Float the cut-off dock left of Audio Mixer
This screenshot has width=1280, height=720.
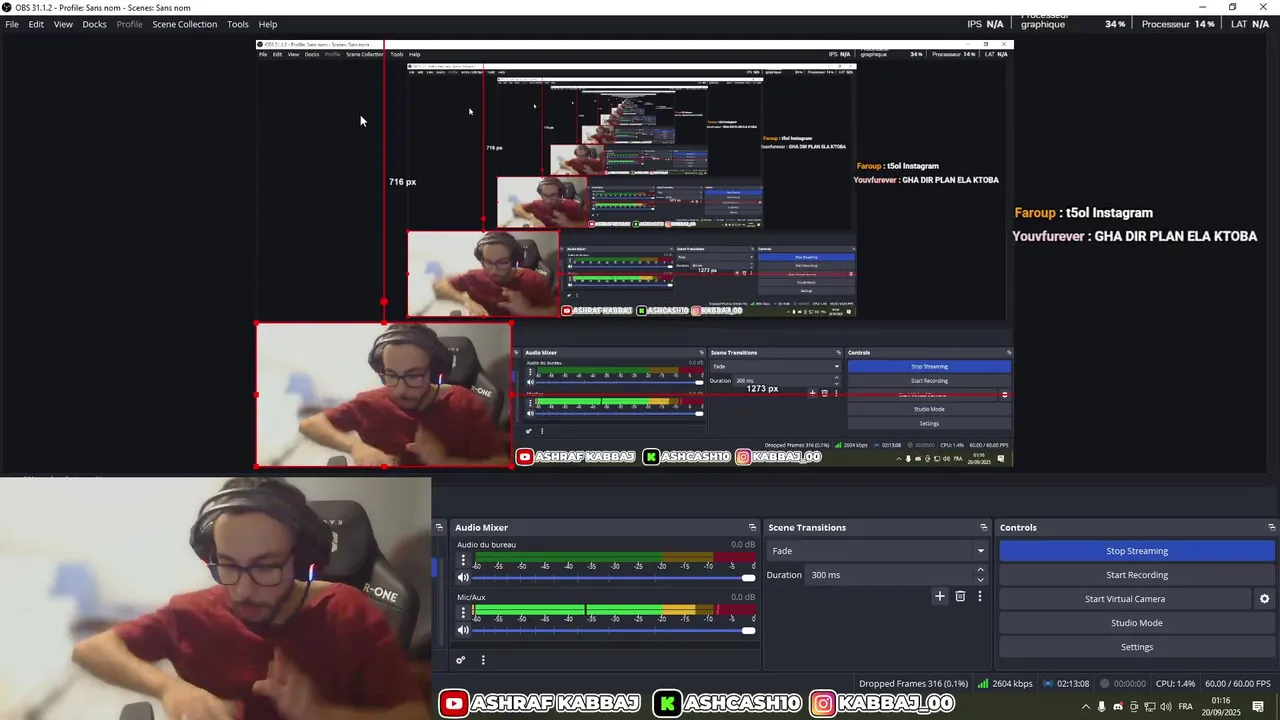pyautogui.click(x=438, y=527)
